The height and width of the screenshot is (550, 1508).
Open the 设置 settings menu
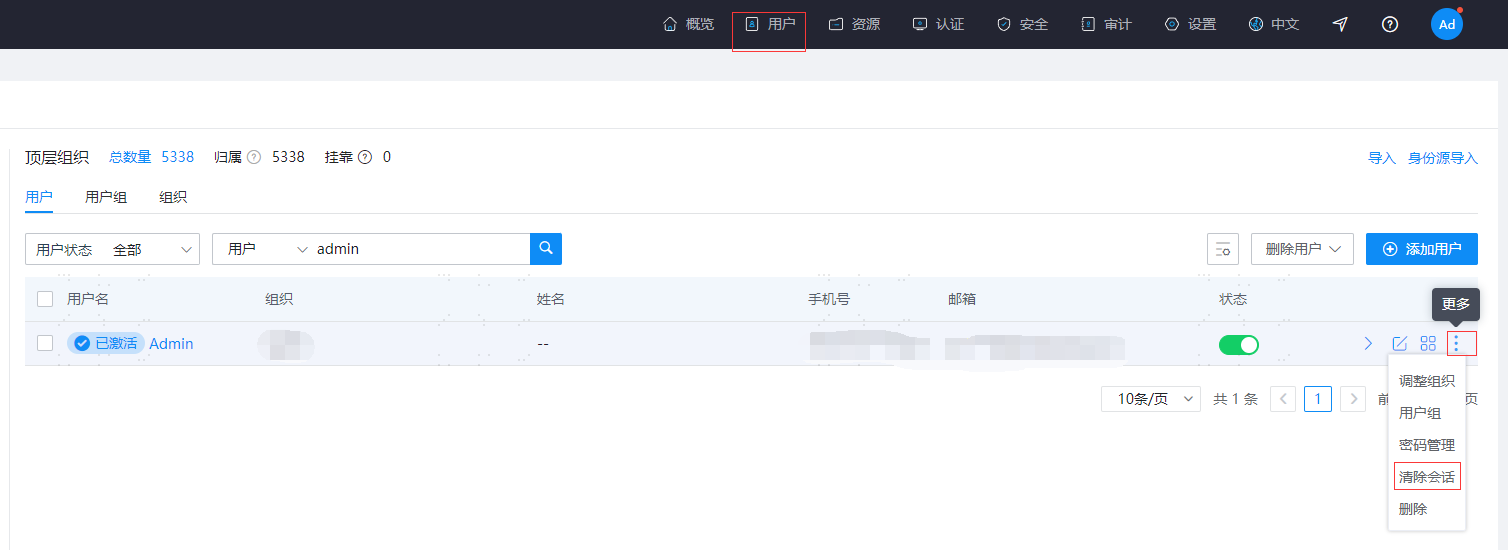click(1190, 24)
